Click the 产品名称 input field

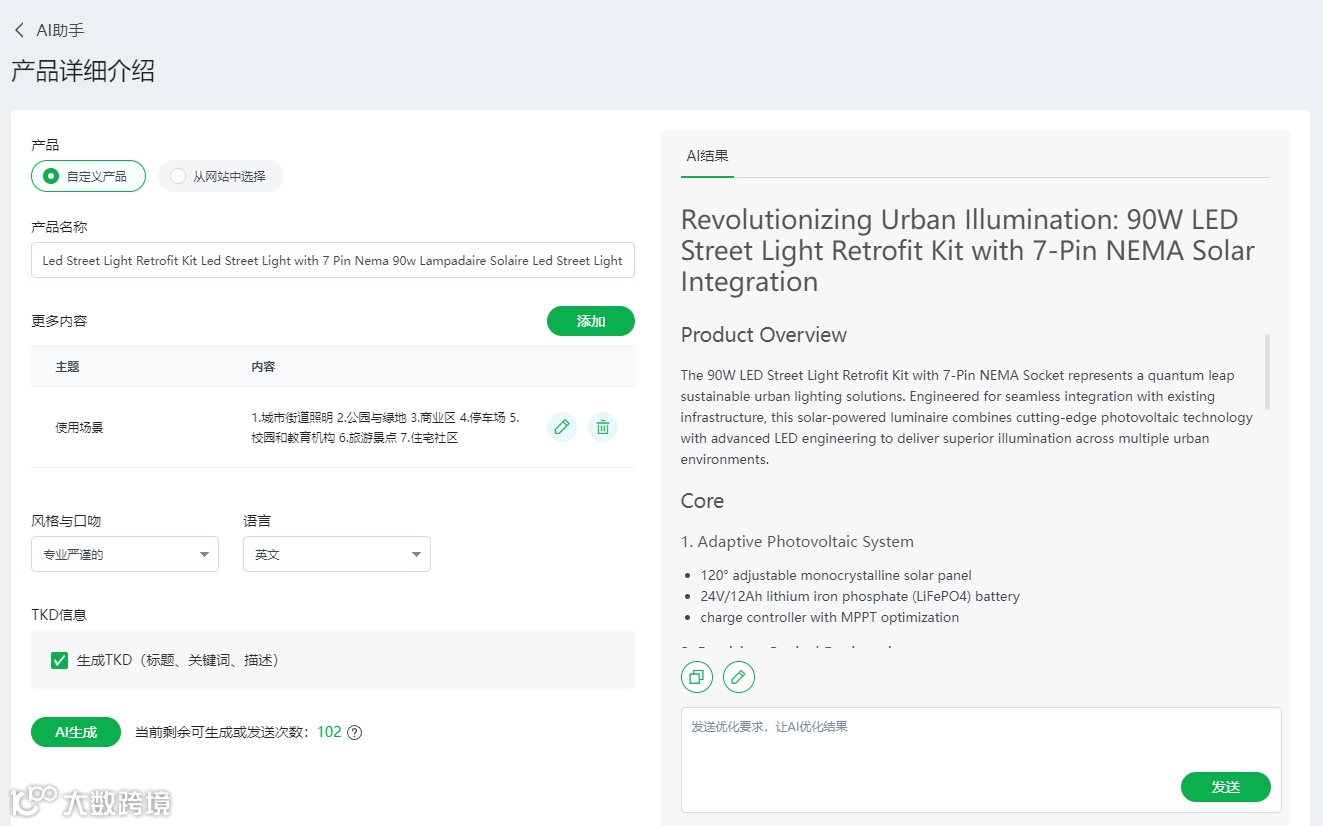click(332, 260)
